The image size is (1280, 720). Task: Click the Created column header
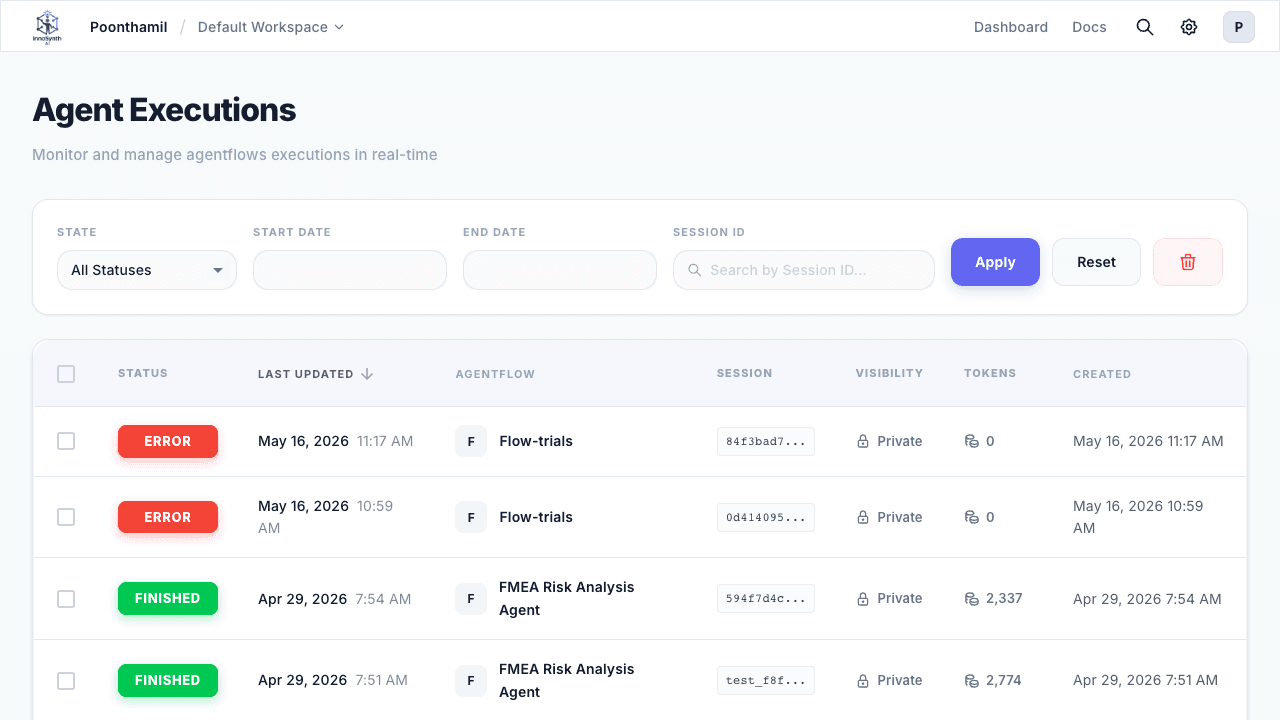1102,374
